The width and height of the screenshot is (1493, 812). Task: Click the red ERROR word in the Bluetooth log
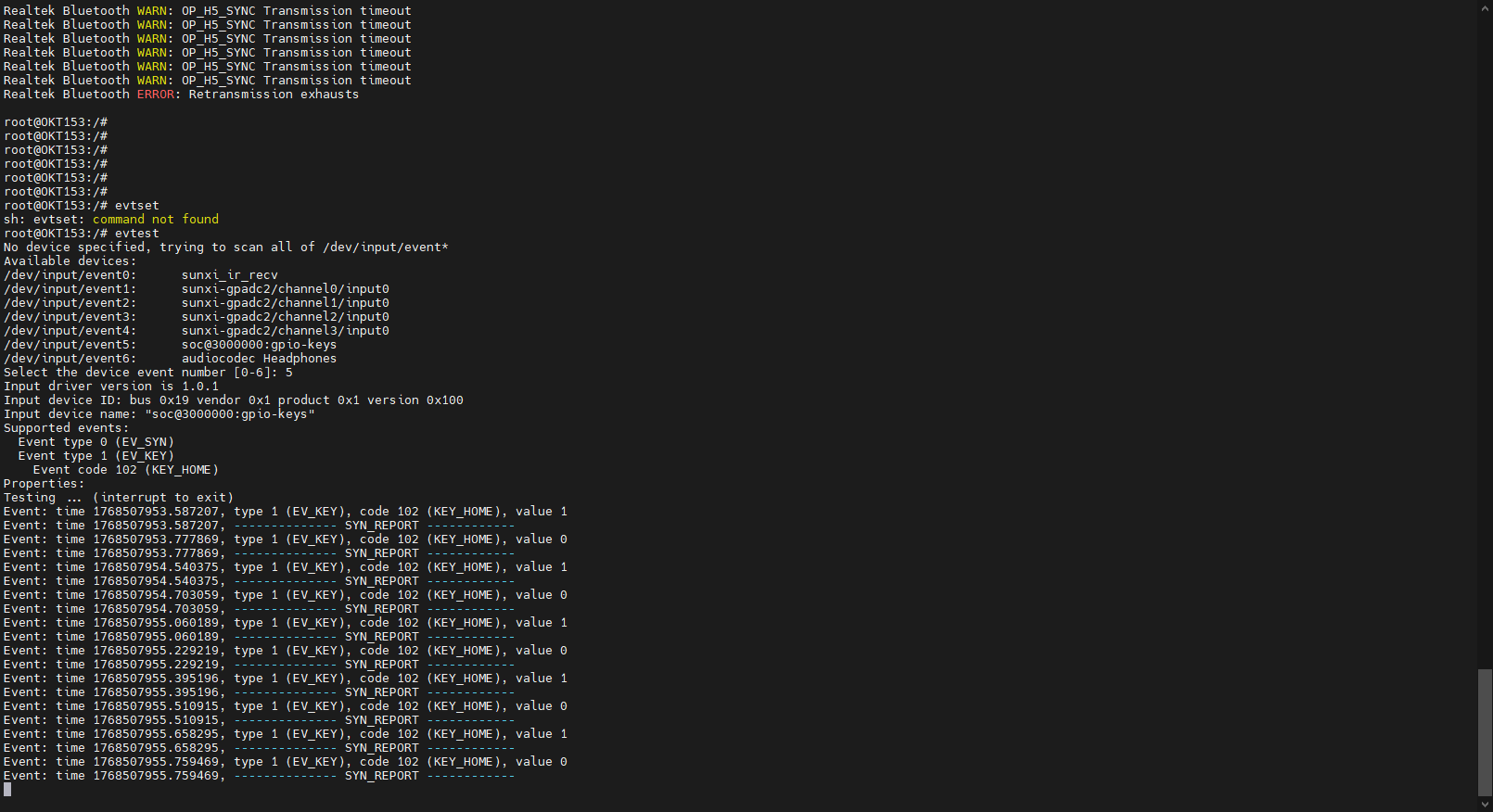pyautogui.click(x=155, y=95)
